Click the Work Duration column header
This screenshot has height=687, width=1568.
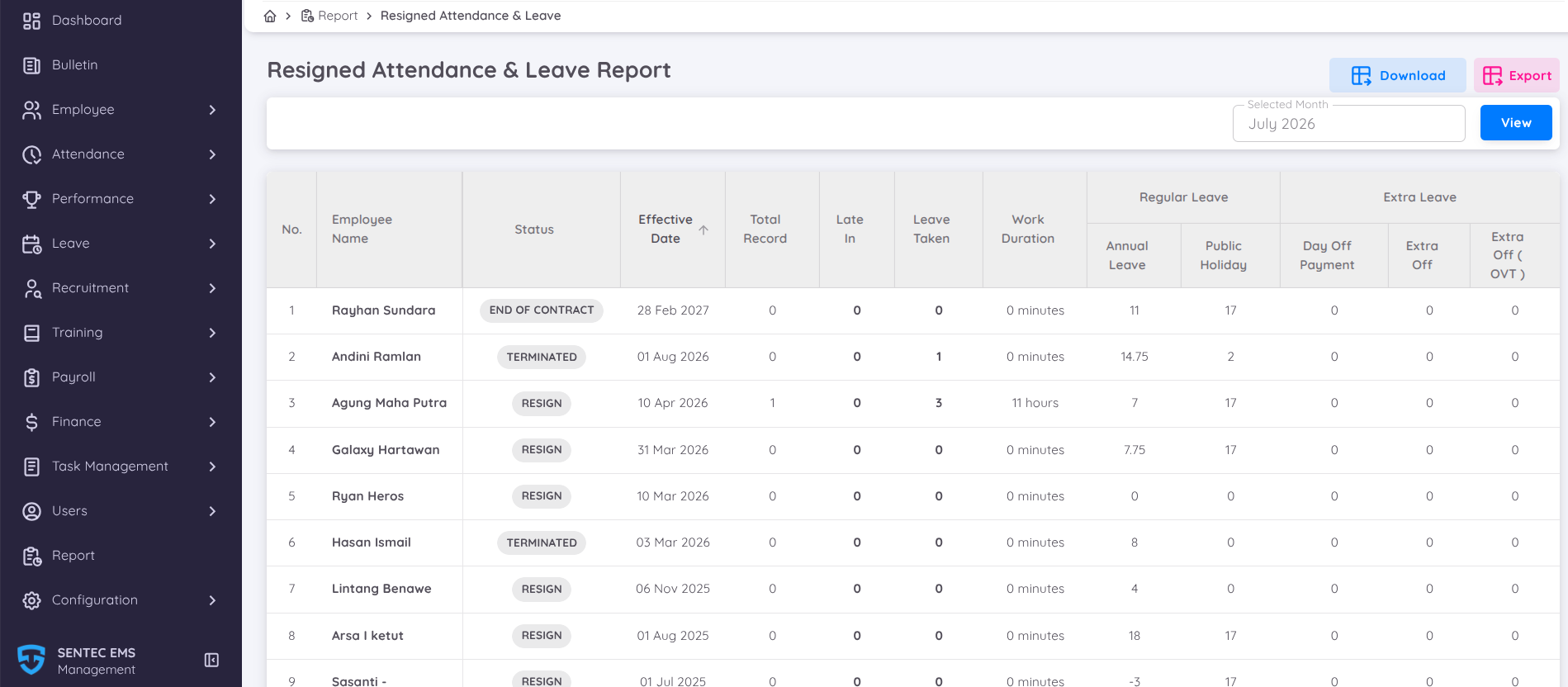1028,229
